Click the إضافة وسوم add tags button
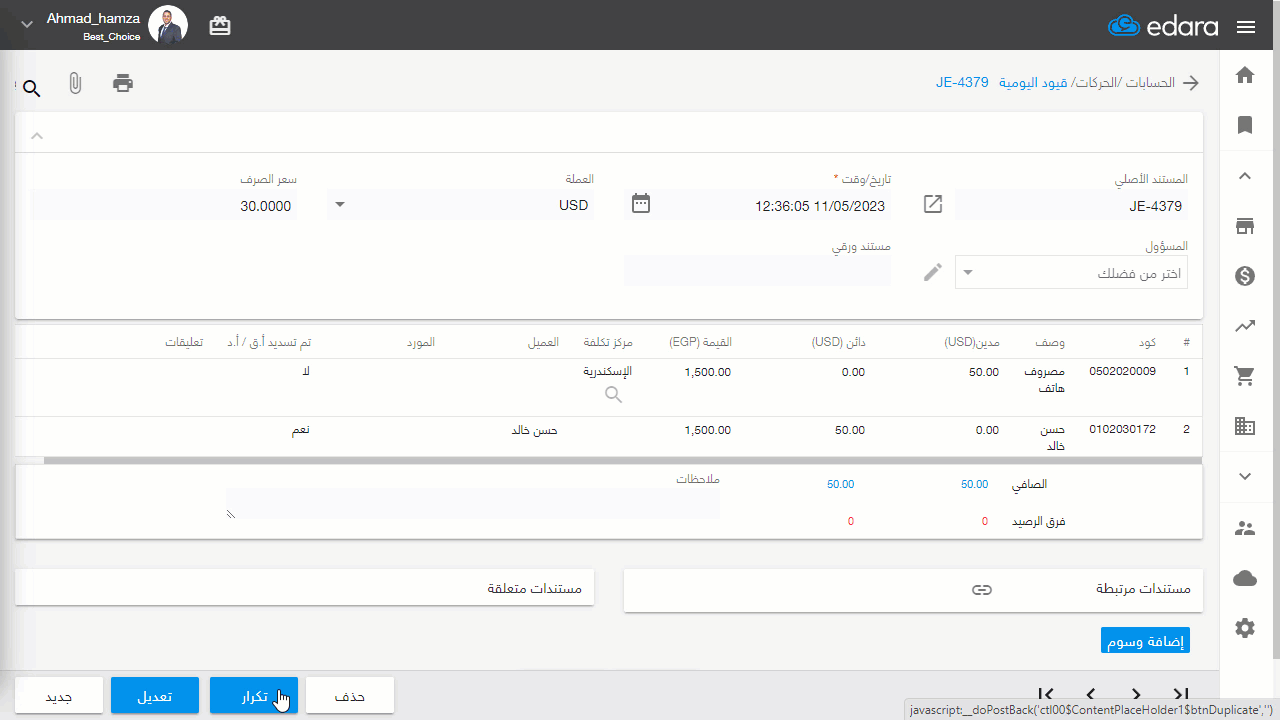Viewport: 1280px width, 720px height. click(x=1146, y=641)
